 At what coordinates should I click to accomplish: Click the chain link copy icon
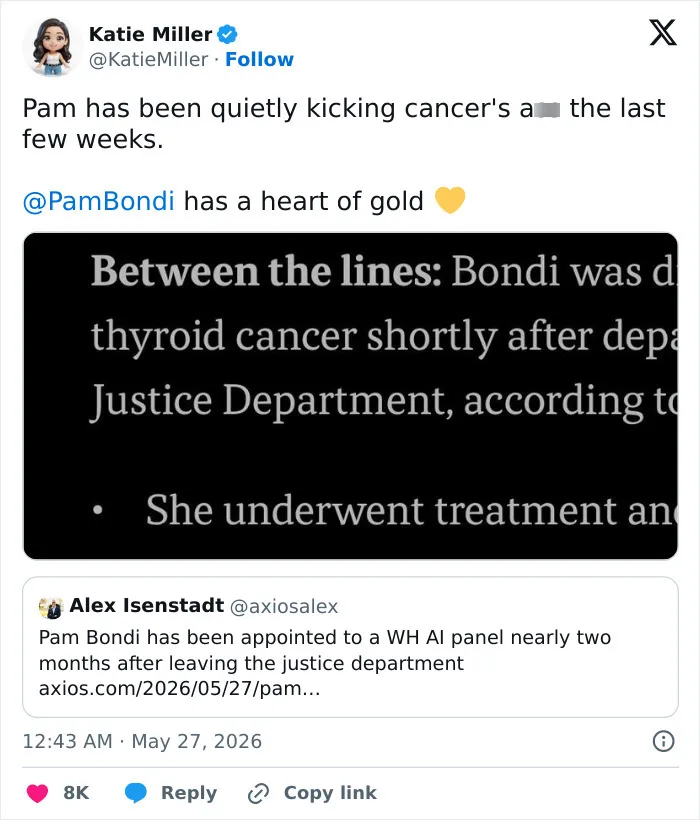point(258,793)
